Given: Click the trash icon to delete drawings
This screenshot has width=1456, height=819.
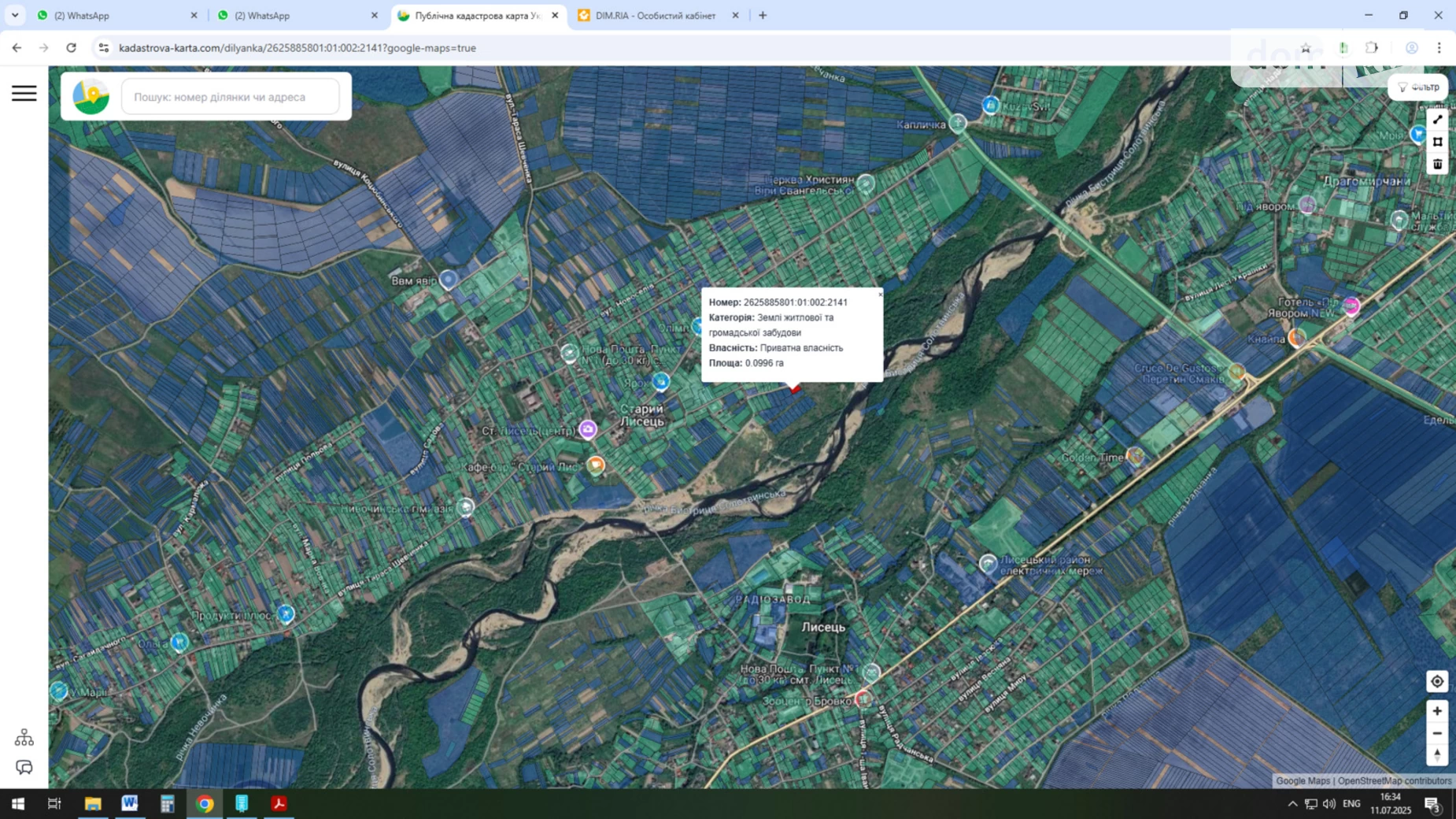Looking at the screenshot, I should [1437, 164].
